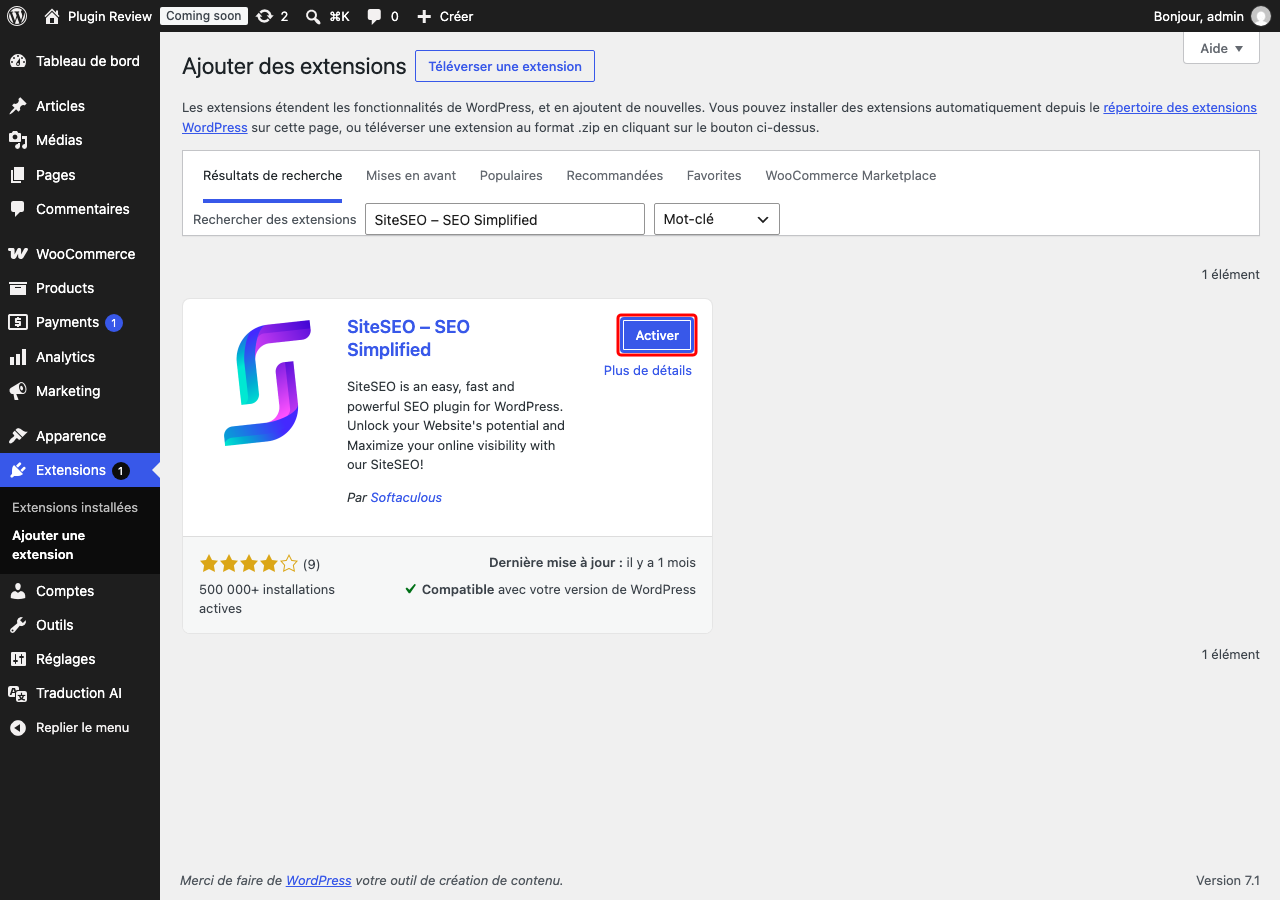Open the Softaculous author link
Screen dimensions: 1280x900
click(406, 497)
